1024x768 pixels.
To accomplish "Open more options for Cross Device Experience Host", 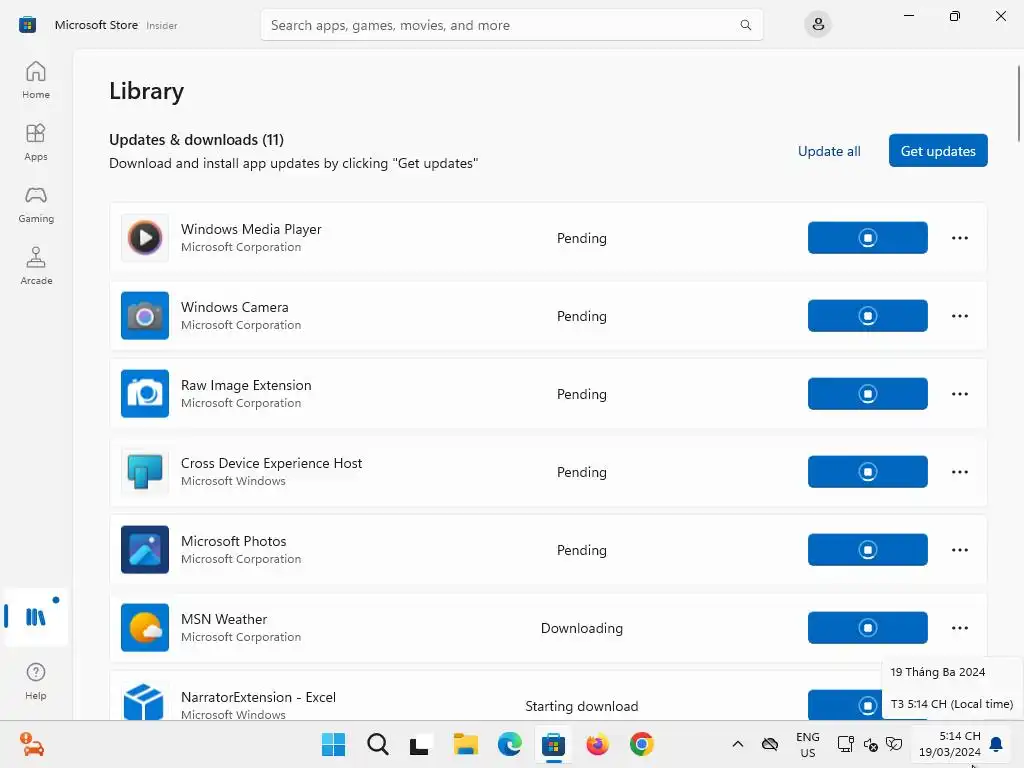I will click(959, 472).
